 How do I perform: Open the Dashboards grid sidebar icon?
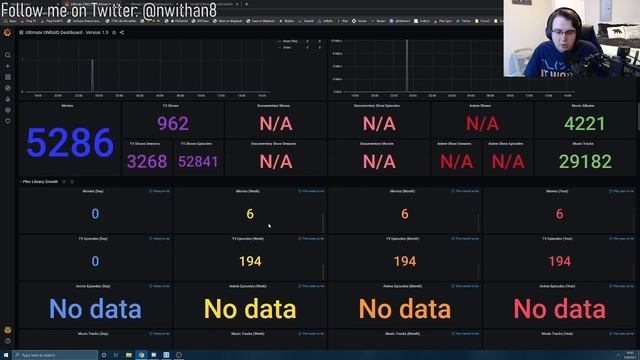coord(7,77)
